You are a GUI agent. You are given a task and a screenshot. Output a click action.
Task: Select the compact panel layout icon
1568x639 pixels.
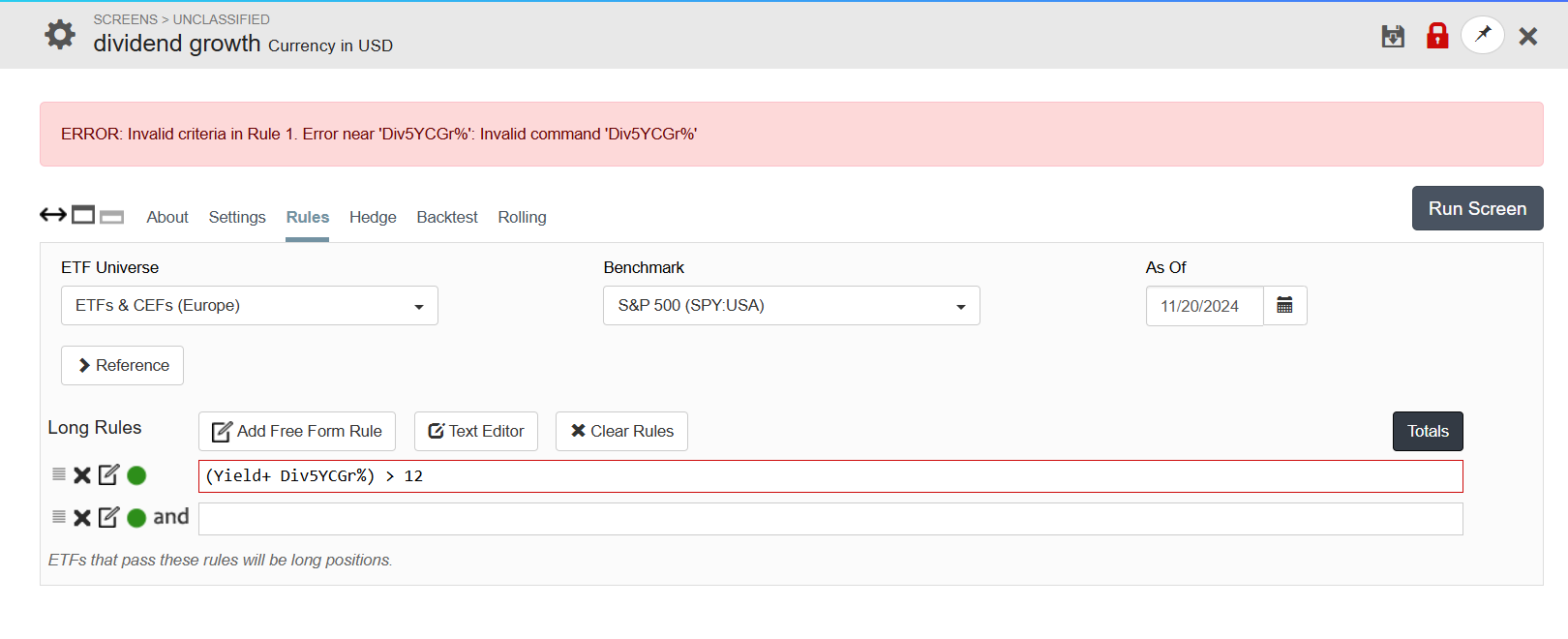(x=112, y=217)
